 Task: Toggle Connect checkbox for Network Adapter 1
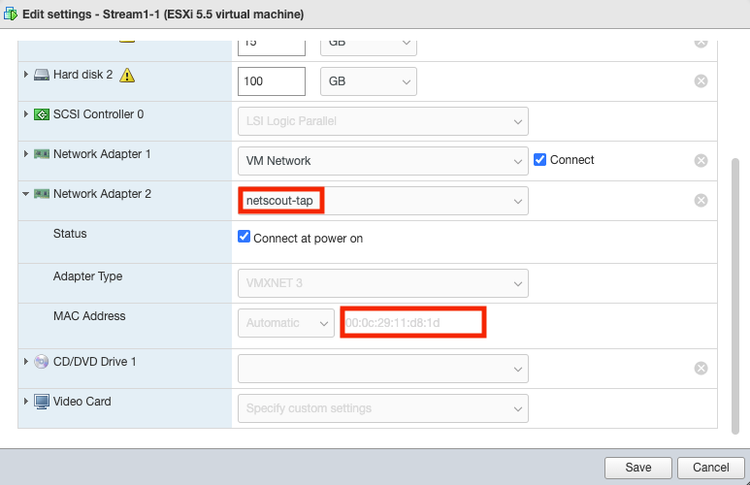[540, 159]
